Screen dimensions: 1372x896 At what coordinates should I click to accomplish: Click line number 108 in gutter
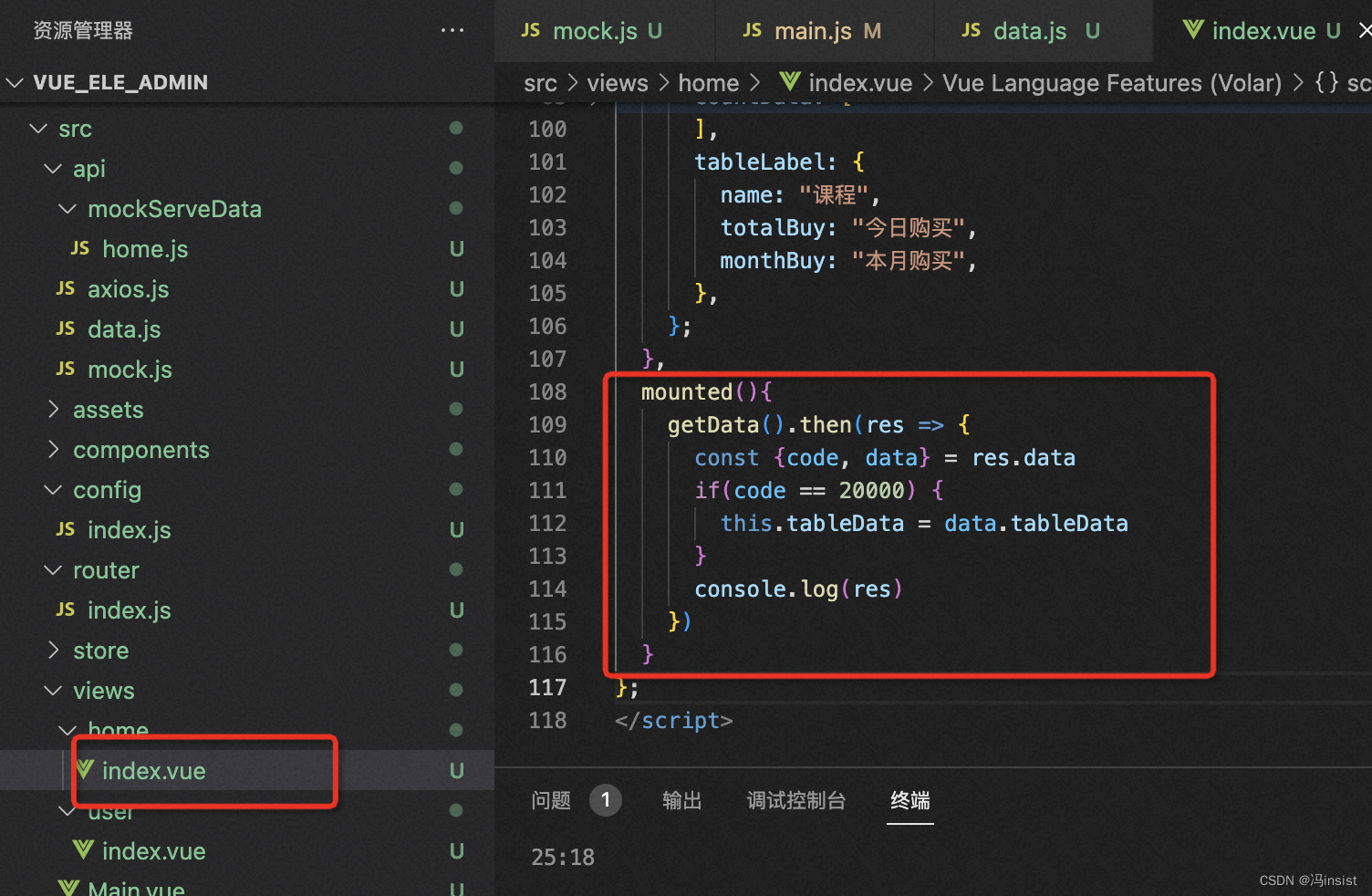[547, 392]
